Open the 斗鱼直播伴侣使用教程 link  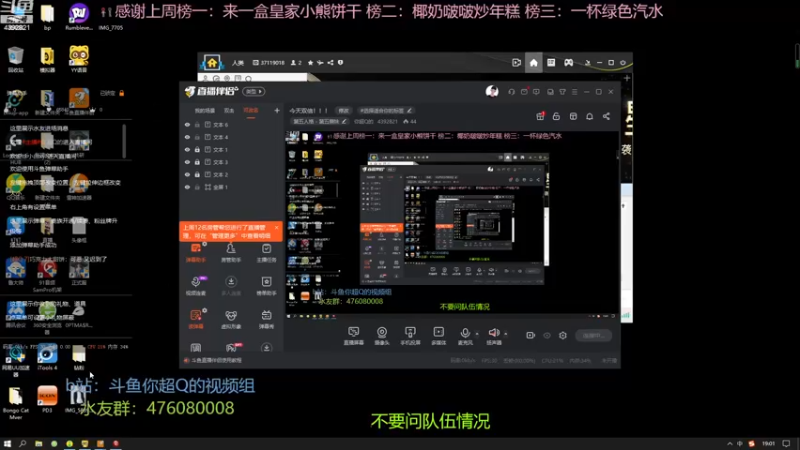tap(216, 360)
